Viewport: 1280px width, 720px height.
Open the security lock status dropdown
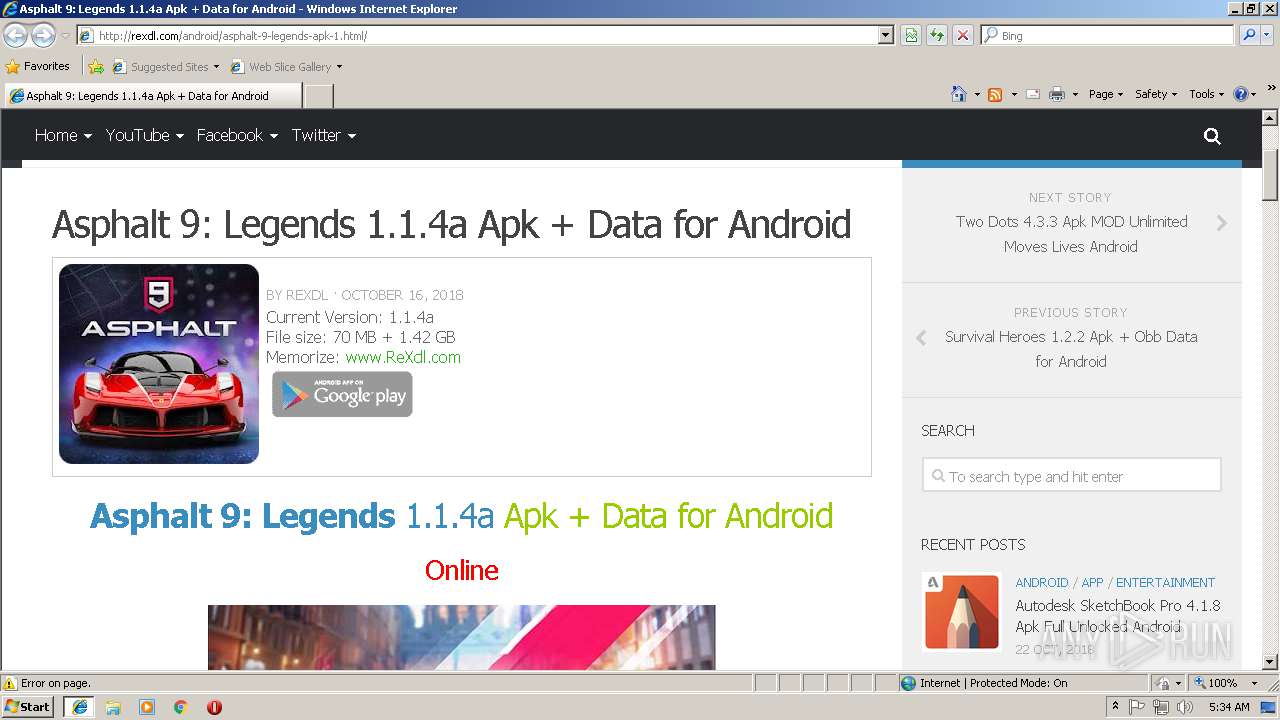tap(1170, 683)
